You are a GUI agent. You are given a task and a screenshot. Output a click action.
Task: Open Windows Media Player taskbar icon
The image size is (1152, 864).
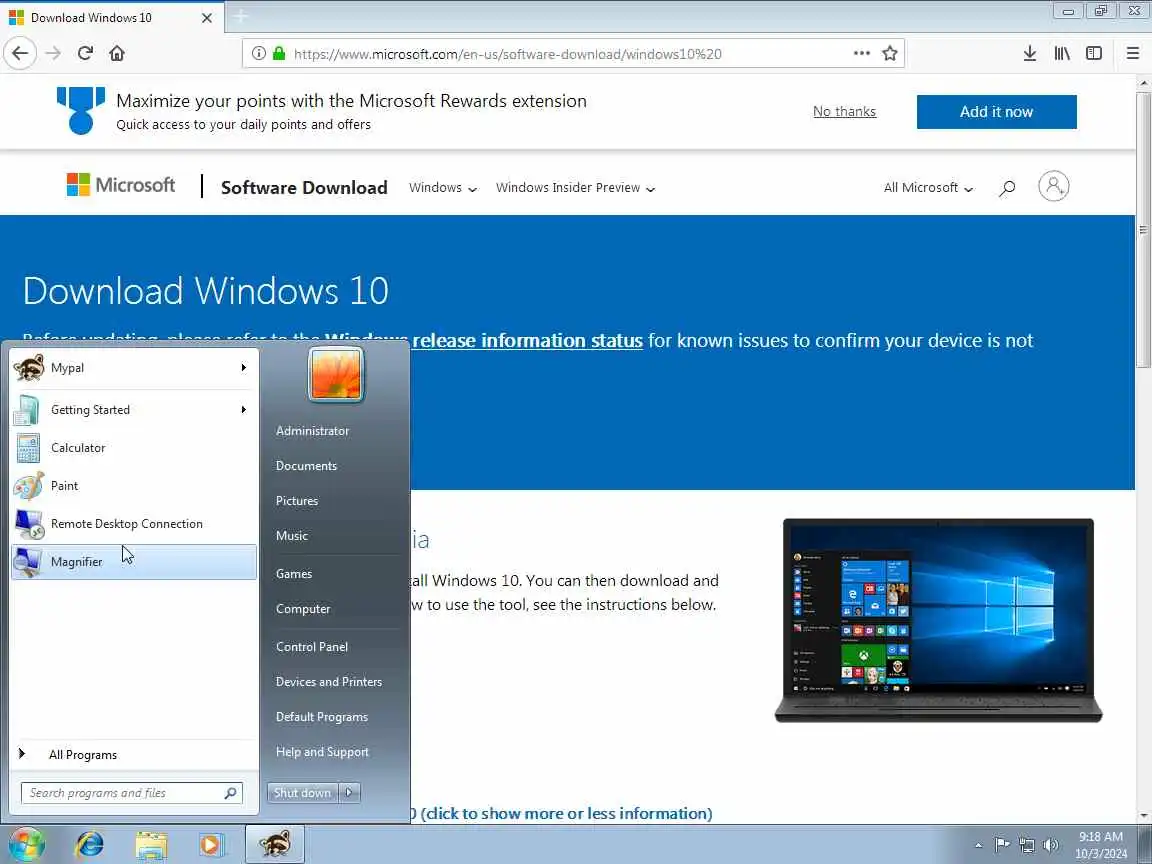click(211, 845)
